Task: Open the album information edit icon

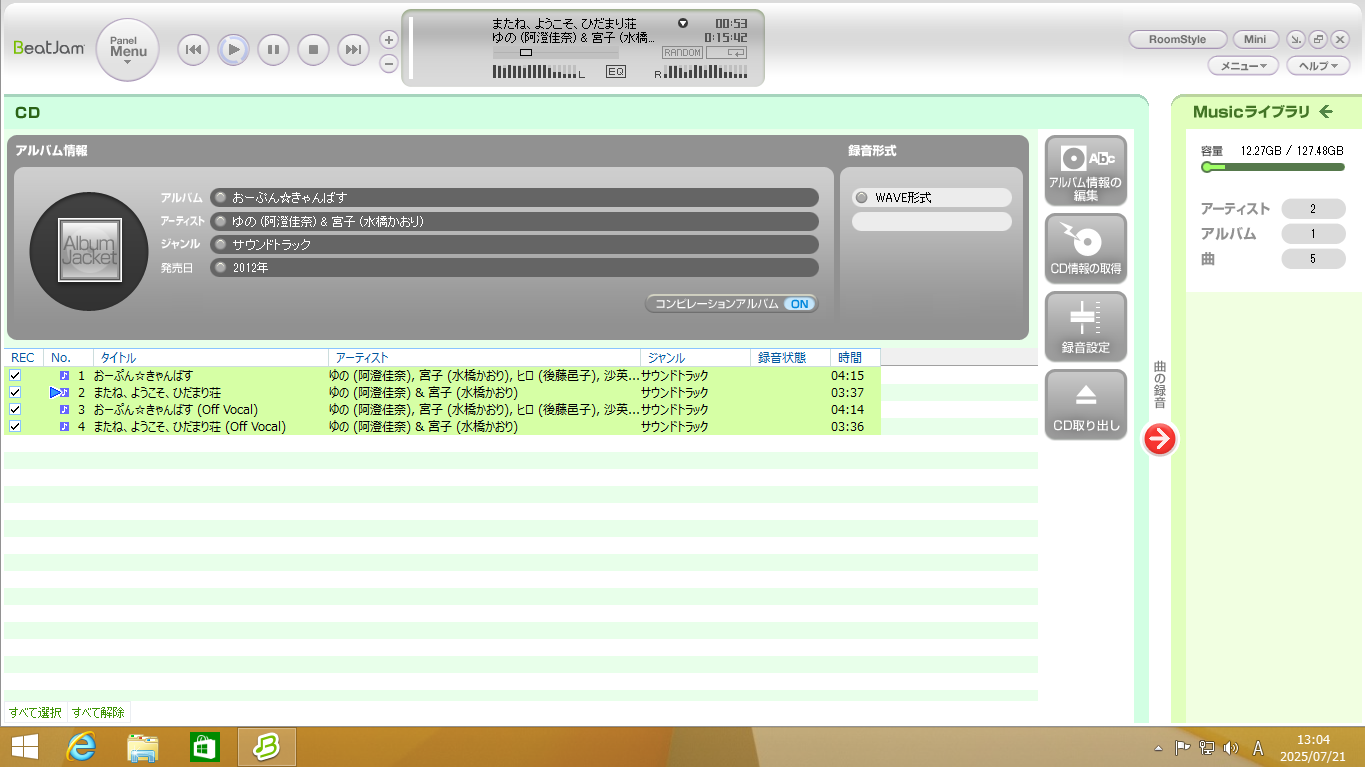Action: tap(1085, 171)
